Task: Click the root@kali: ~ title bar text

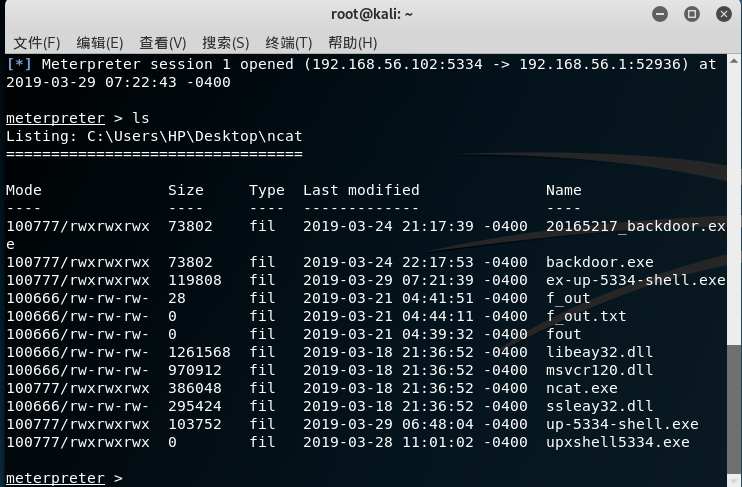Action: (x=371, y=14)
